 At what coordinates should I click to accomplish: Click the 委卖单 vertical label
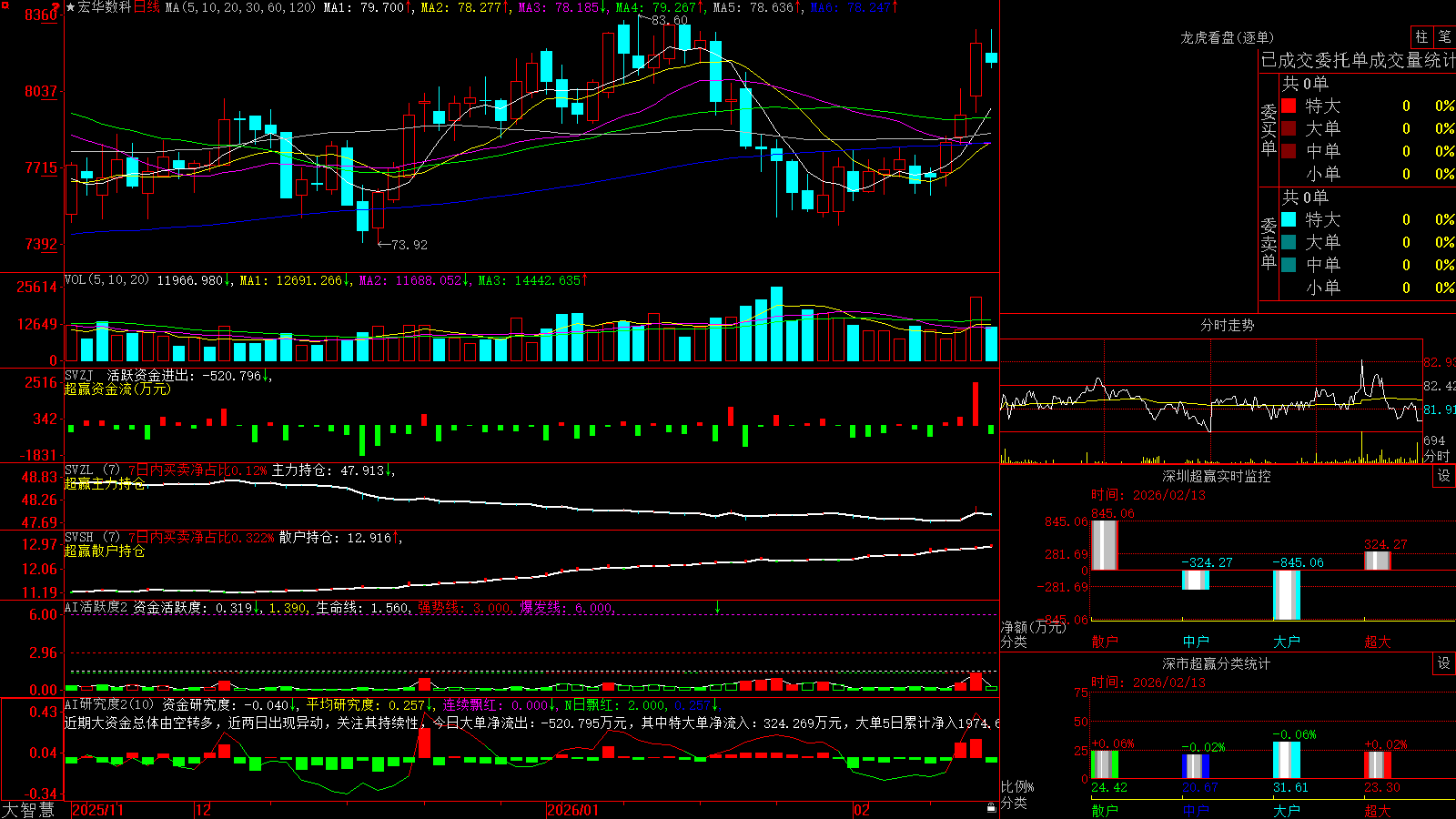pos(1269,243)
